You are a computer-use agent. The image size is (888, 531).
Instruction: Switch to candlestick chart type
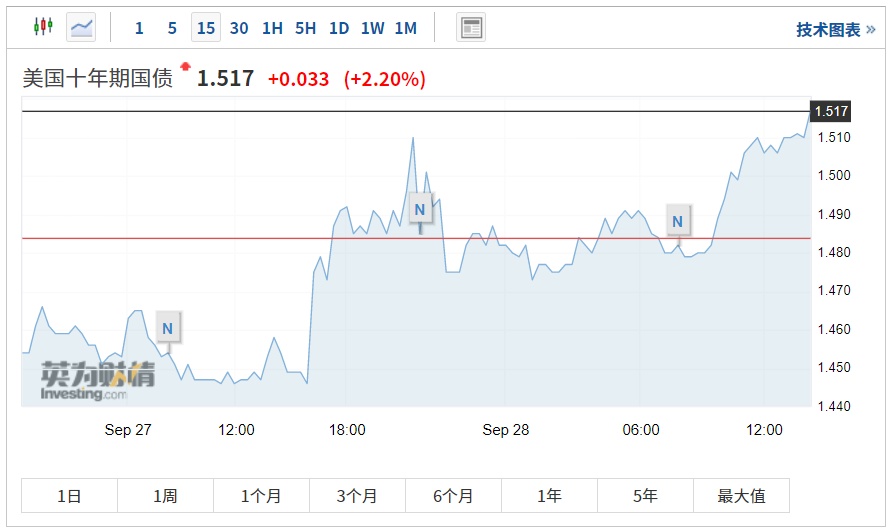(43, 27)
